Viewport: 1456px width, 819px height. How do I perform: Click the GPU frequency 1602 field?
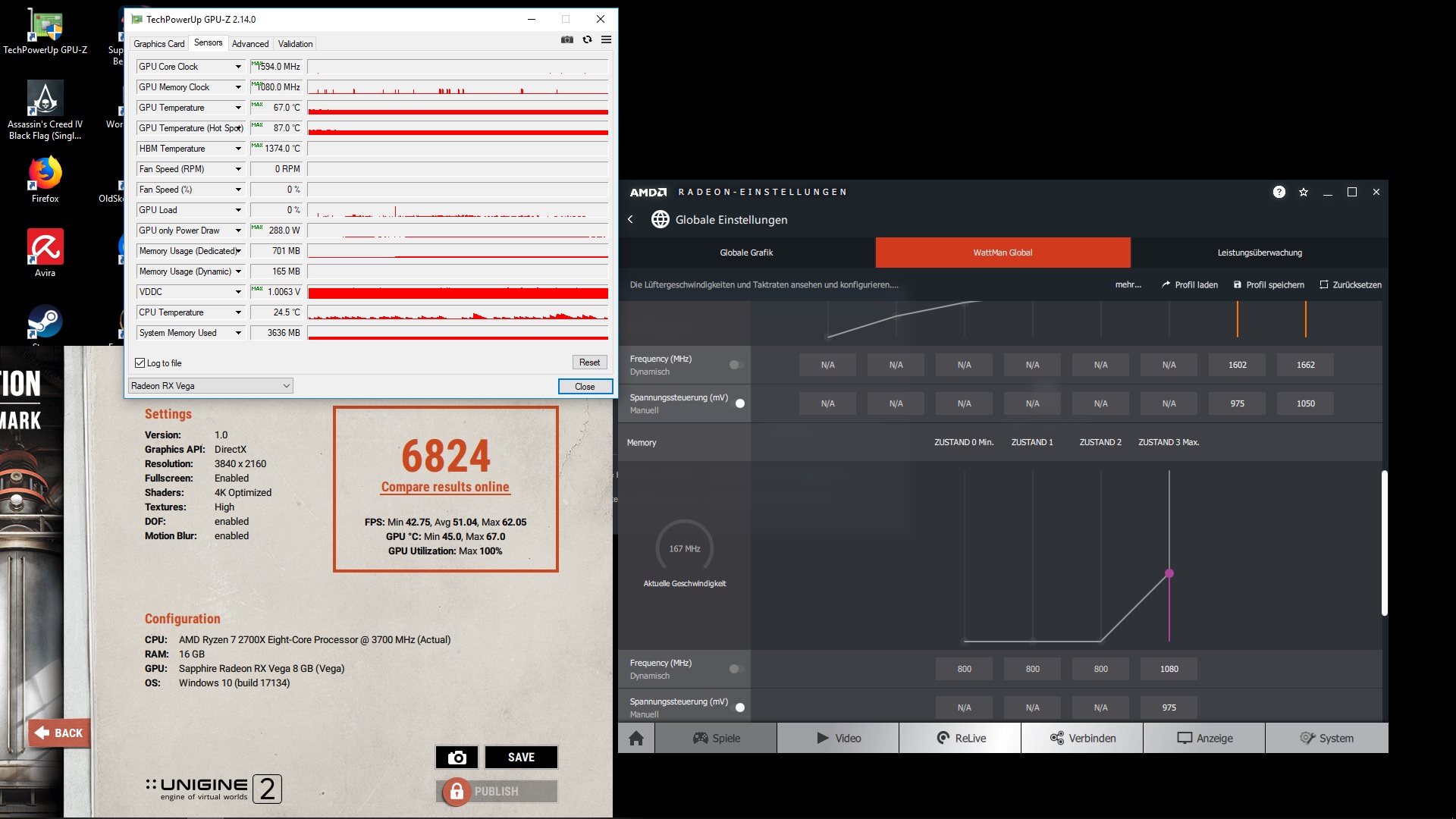1237,365
